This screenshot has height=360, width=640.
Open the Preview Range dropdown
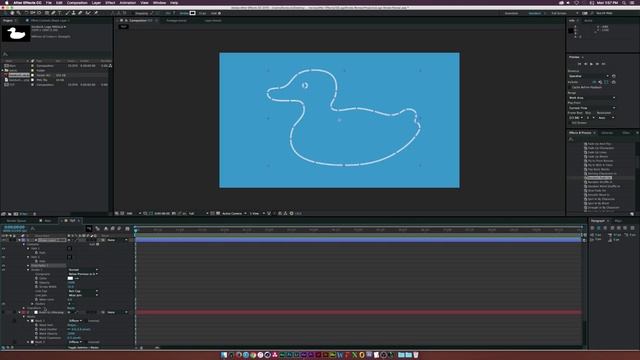coord(592,98)
